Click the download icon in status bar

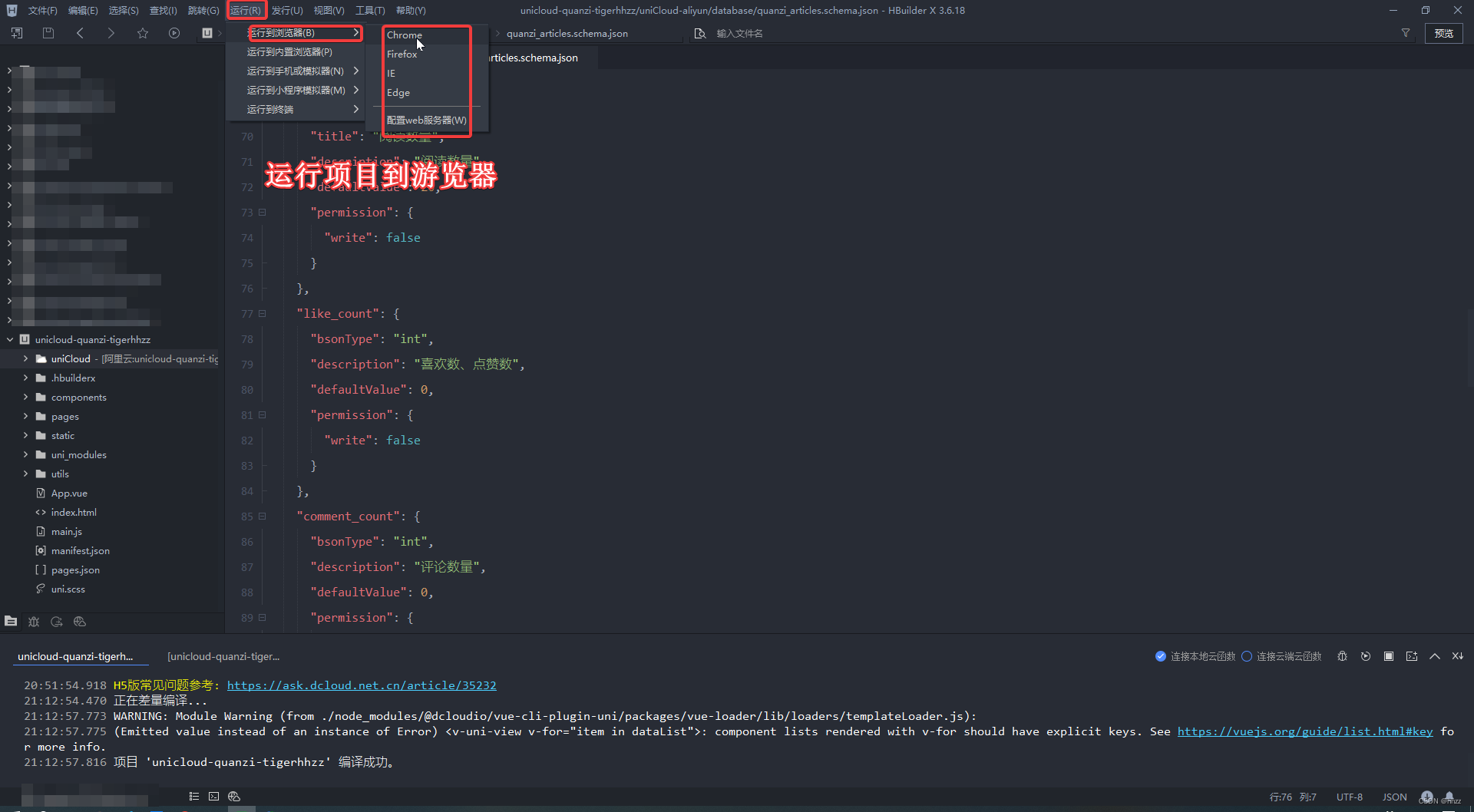[x=1426, y=797]
